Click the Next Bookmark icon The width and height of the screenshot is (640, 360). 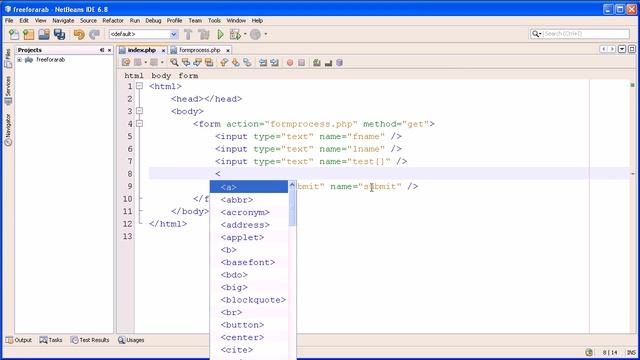236,62
